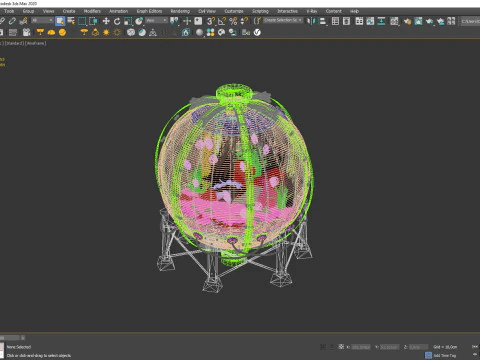Toggle Window/Crossing selection mode

(x=93, y=21)
